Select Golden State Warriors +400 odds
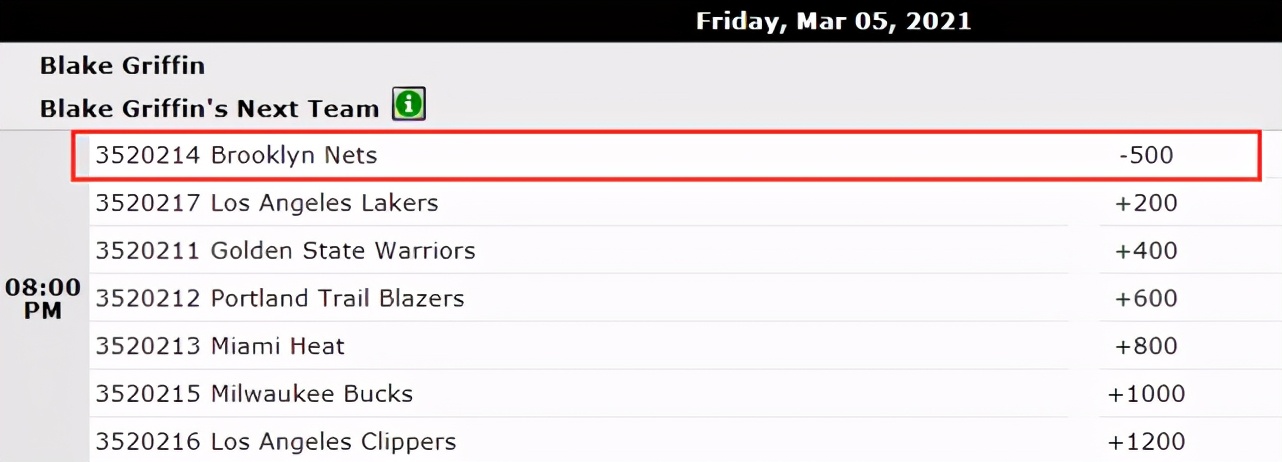Viewport: 1282px width, 462px height. point(1146,251)
